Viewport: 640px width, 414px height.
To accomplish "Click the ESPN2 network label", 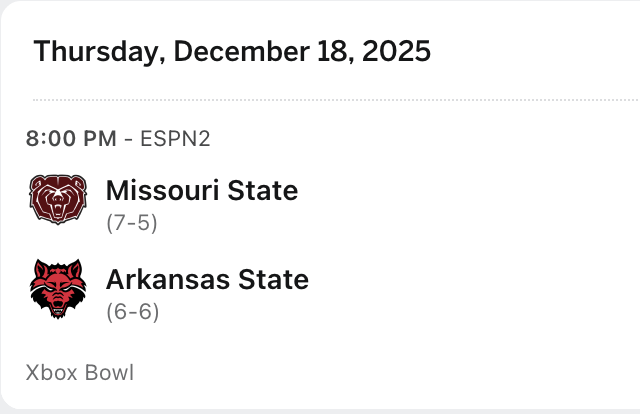I will click(177, 139).
